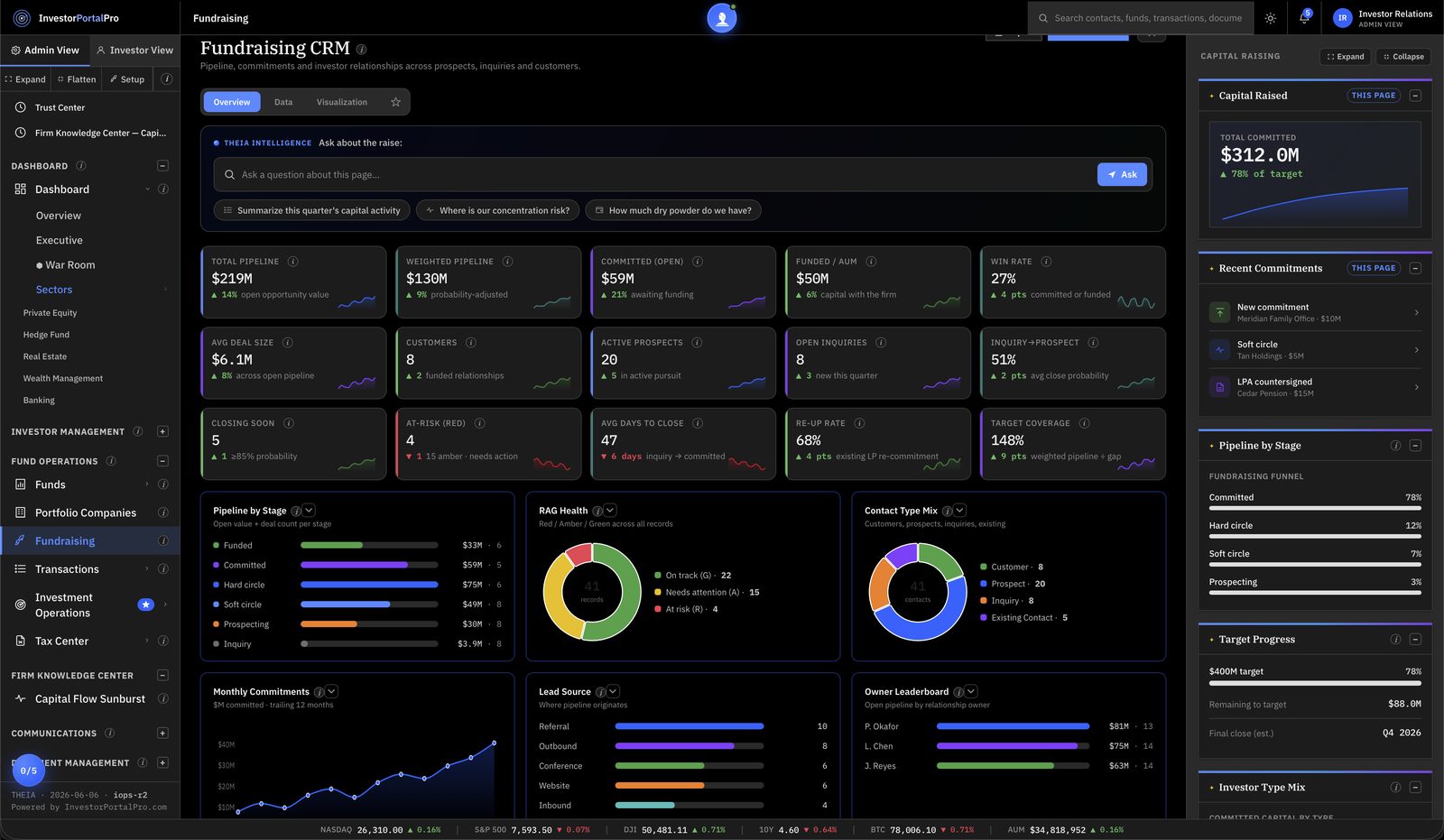Click Collapse in the Capital Raising panel
1444x840 pixels.
coord(1403,57)
